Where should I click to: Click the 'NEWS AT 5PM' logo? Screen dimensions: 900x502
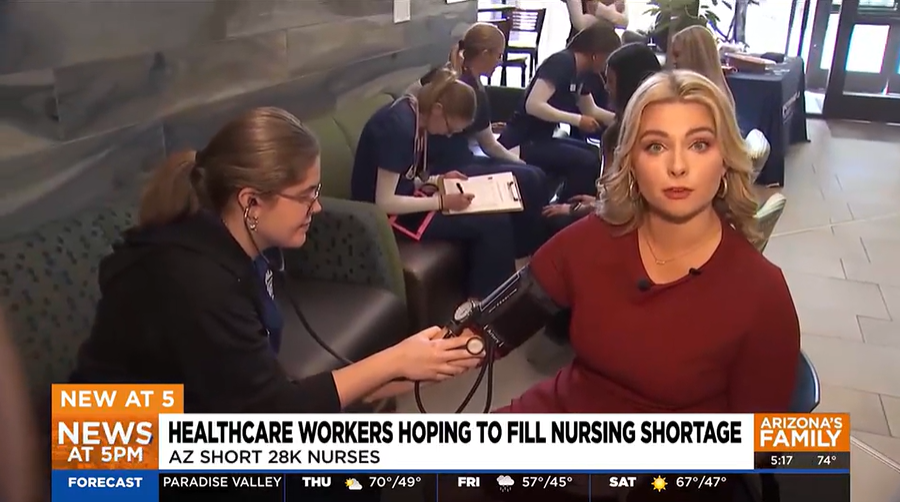pyautogui.click(x=105, y=442)
